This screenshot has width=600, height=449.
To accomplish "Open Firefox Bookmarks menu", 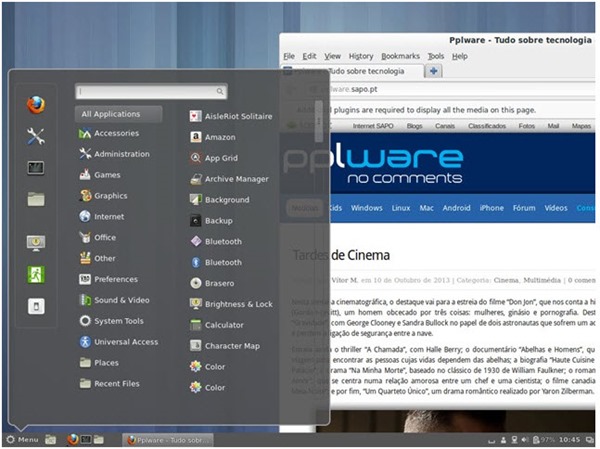I will click(400, 56).
